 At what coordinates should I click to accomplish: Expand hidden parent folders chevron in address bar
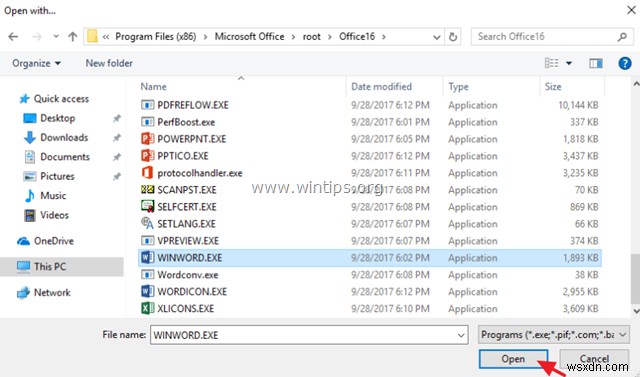coord(106,37)
